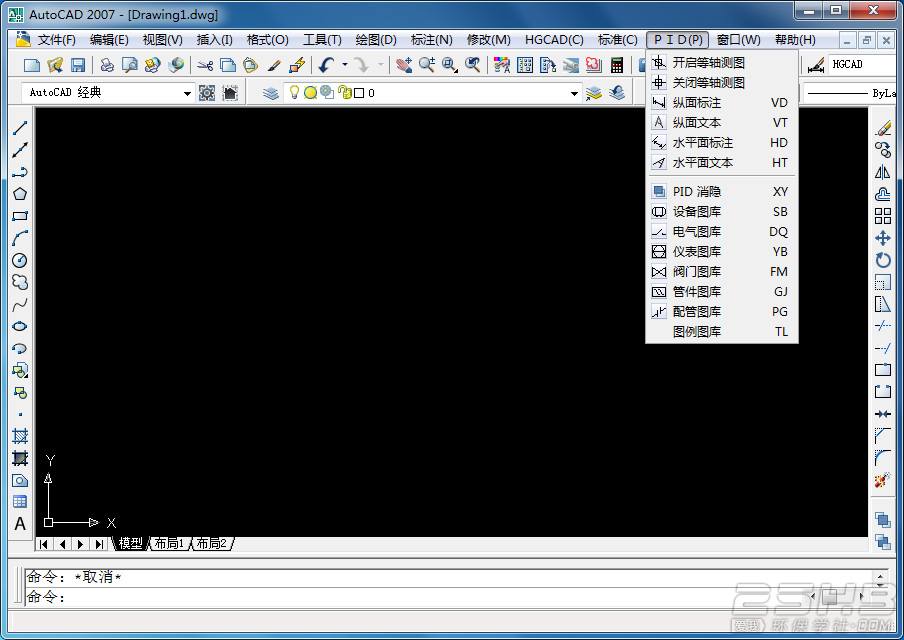The image size is (904, 640).
Task: Click the command window scroll-up arrow
Action: (x=880, y=577)
